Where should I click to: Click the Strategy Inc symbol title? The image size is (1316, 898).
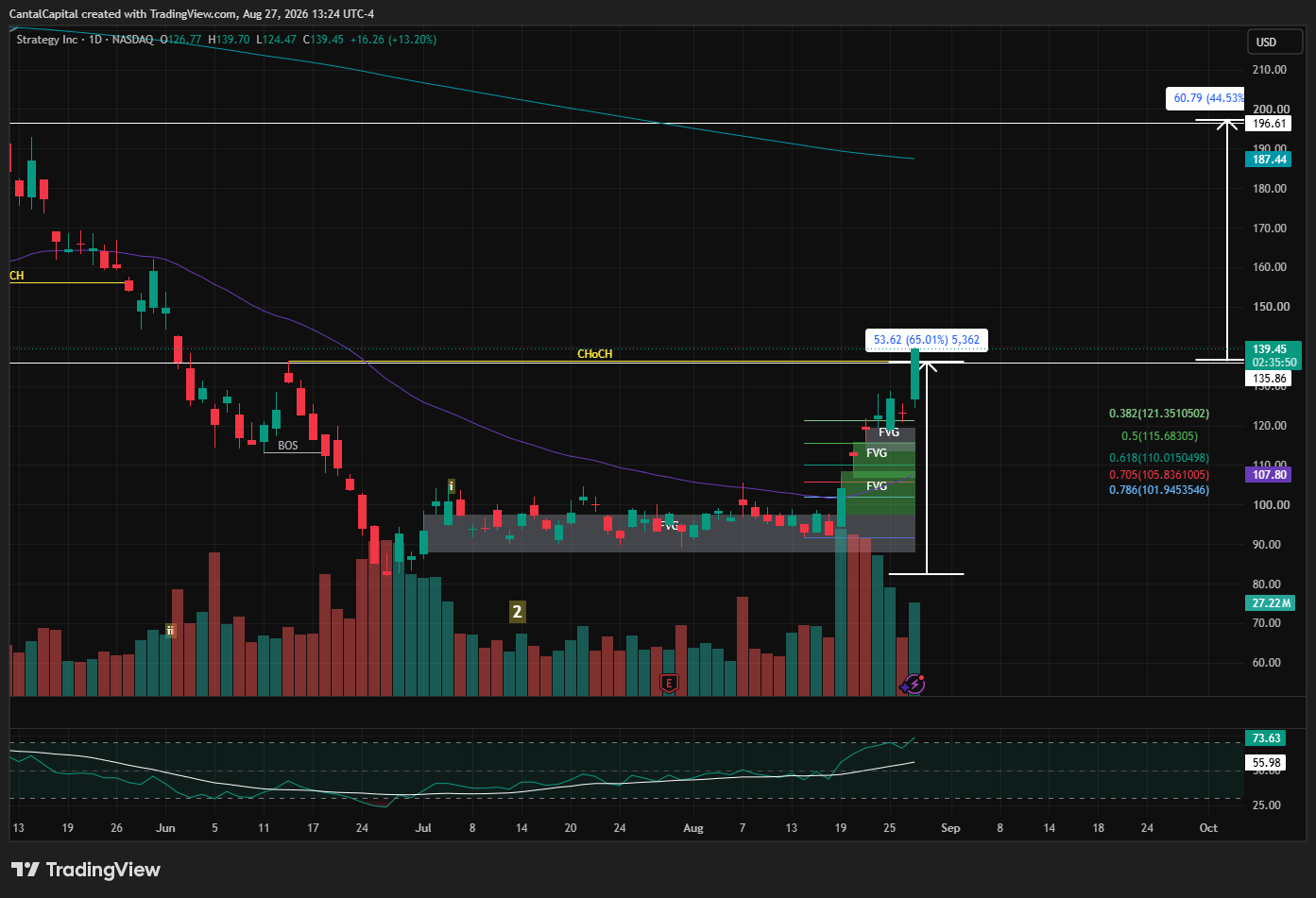pos(47,40)
